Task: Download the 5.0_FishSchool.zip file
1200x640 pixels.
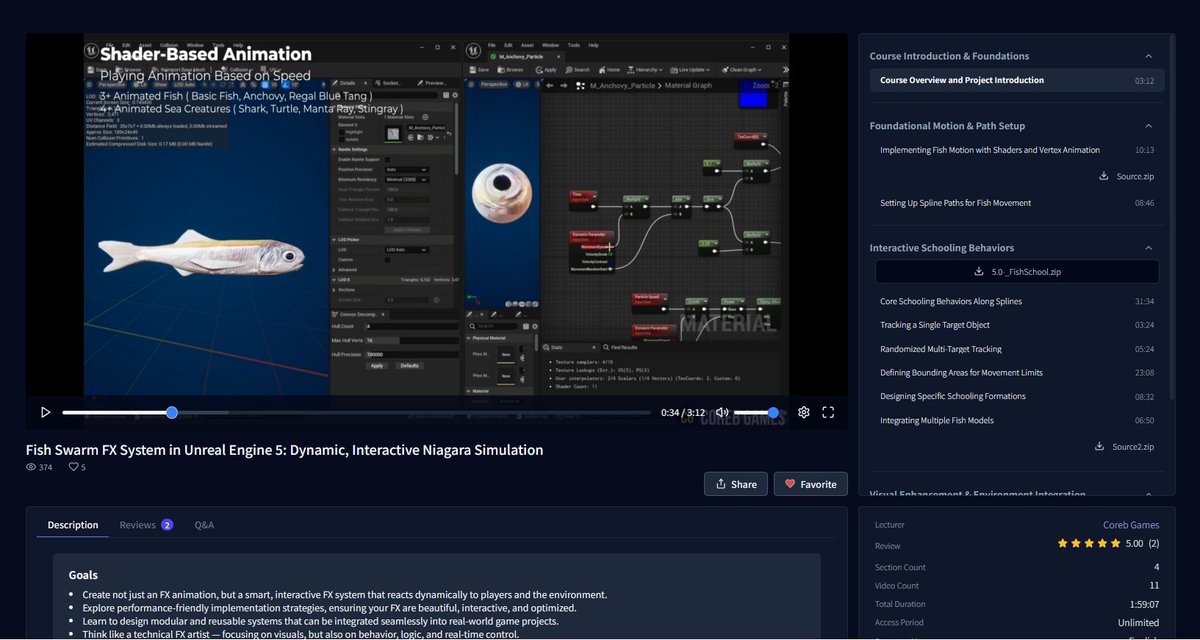Action: (x=1017, y=271)
